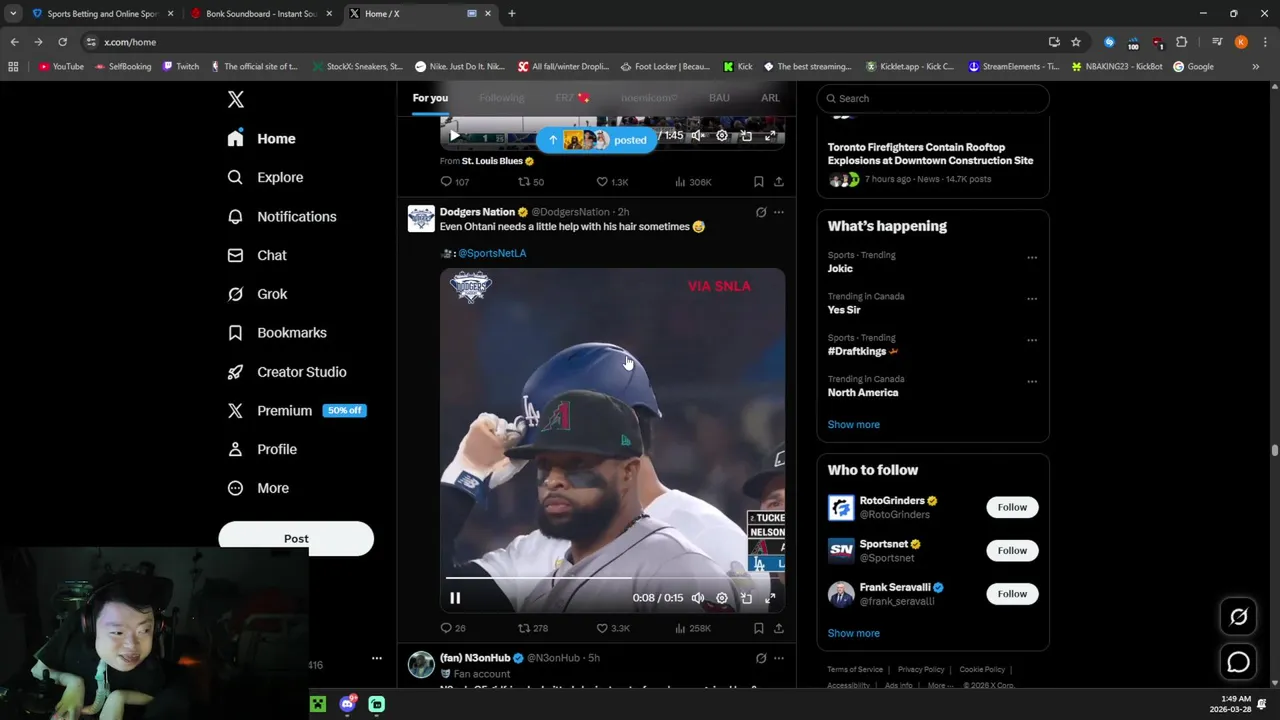Switch to Bonk Soundboard browser tab
Viewport: 1280px width, 720px height.
pyautogui.click(x=260, y=14)
